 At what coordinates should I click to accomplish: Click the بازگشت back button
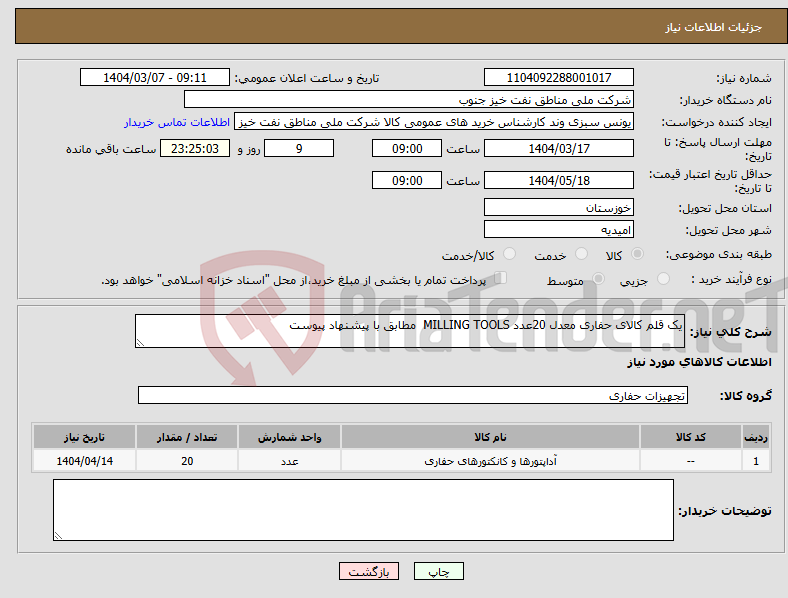[x=369, y=571]
